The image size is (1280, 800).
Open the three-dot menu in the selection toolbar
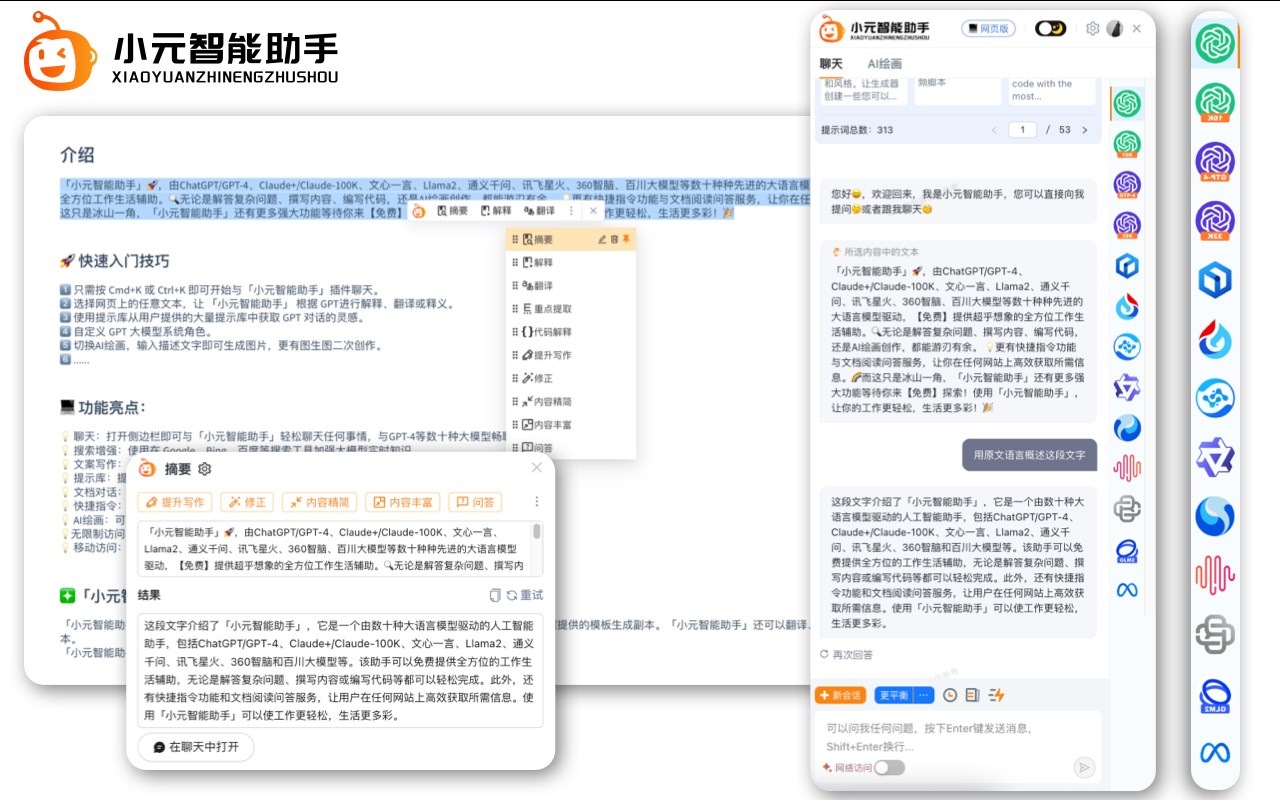[572, 211]
